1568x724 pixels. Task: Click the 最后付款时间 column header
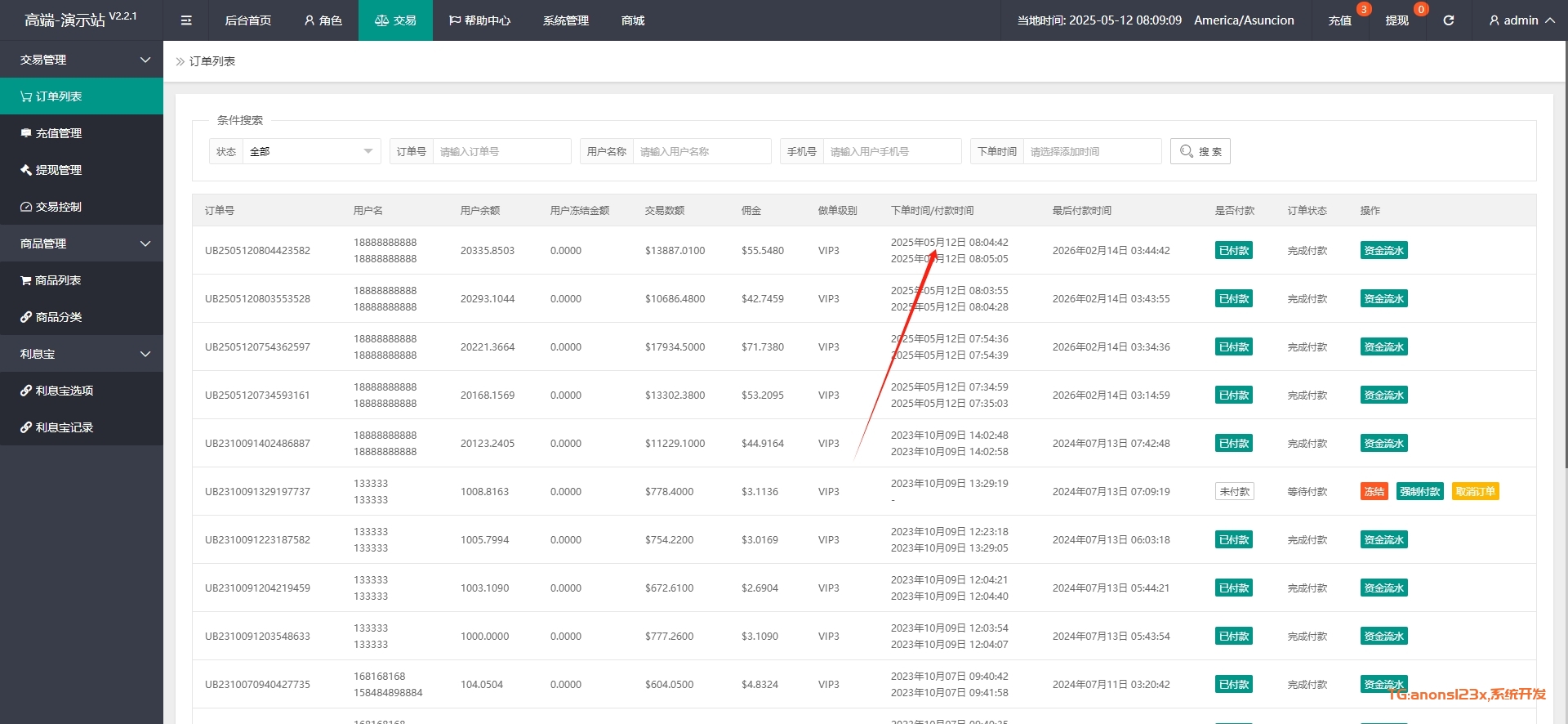click(x=1082, y=211)
